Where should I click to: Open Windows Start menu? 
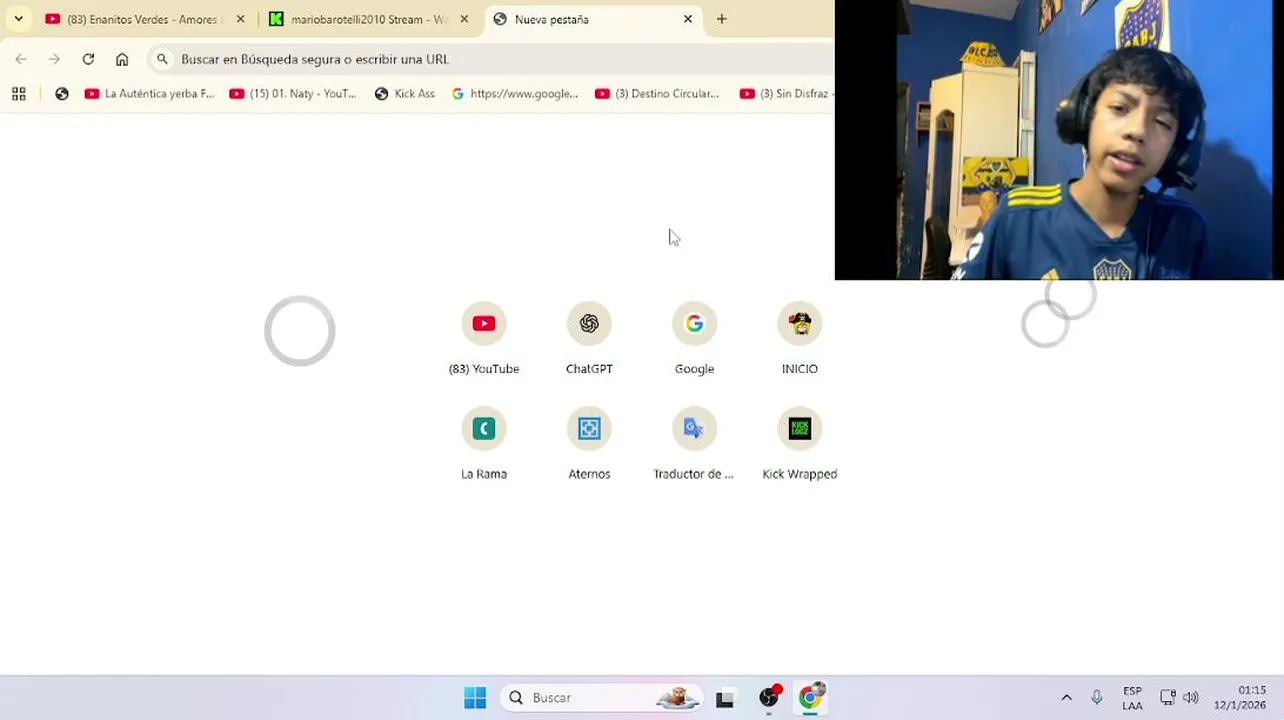point(475,697)
